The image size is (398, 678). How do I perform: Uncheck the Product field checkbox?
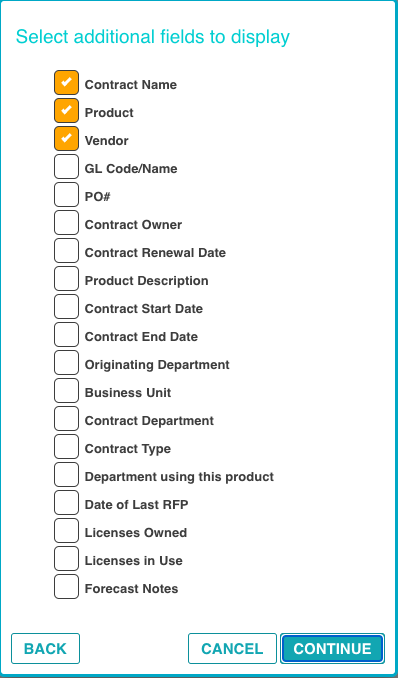pos(66,110)
